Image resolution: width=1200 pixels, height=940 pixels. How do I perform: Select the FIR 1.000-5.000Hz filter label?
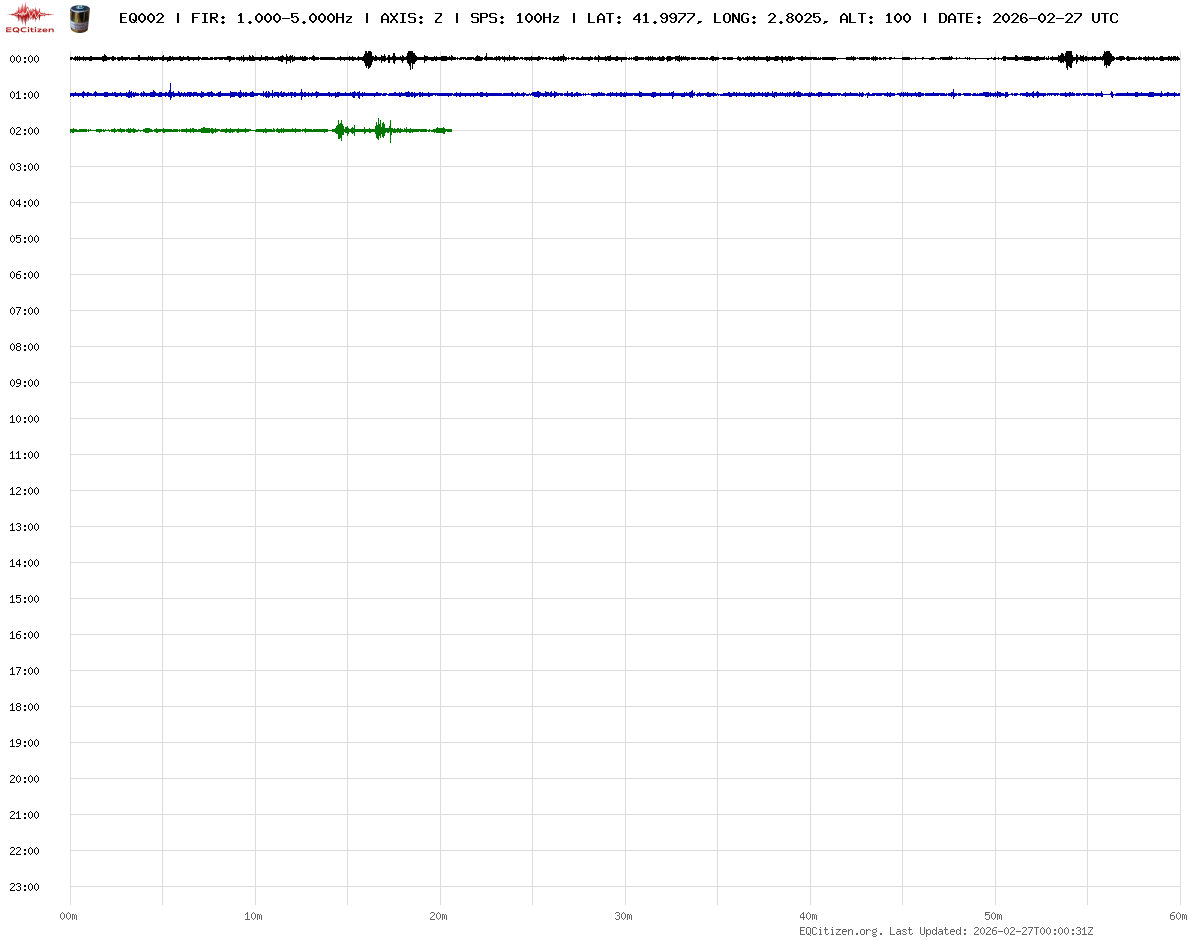tap(271, 18)
